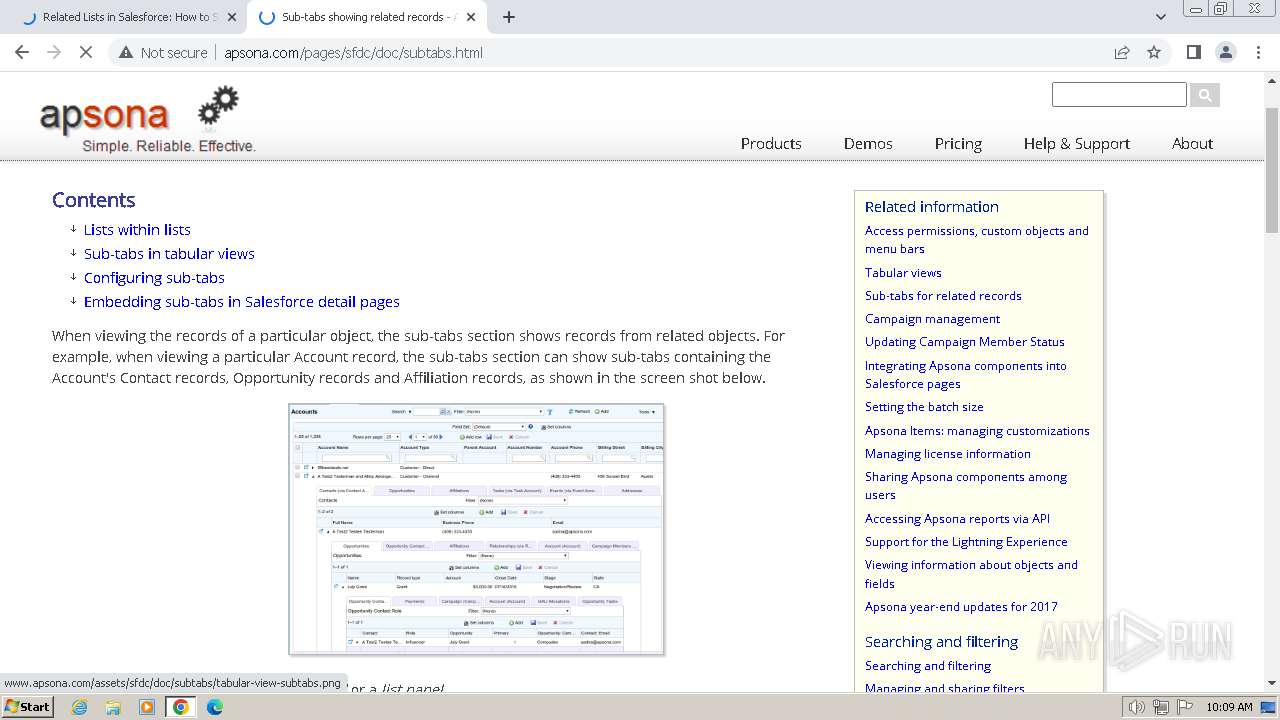Open Microsoft Edge from taskbar
Image resolution: width=1280 pixels, height=720 pixels.
pos(214,707)
